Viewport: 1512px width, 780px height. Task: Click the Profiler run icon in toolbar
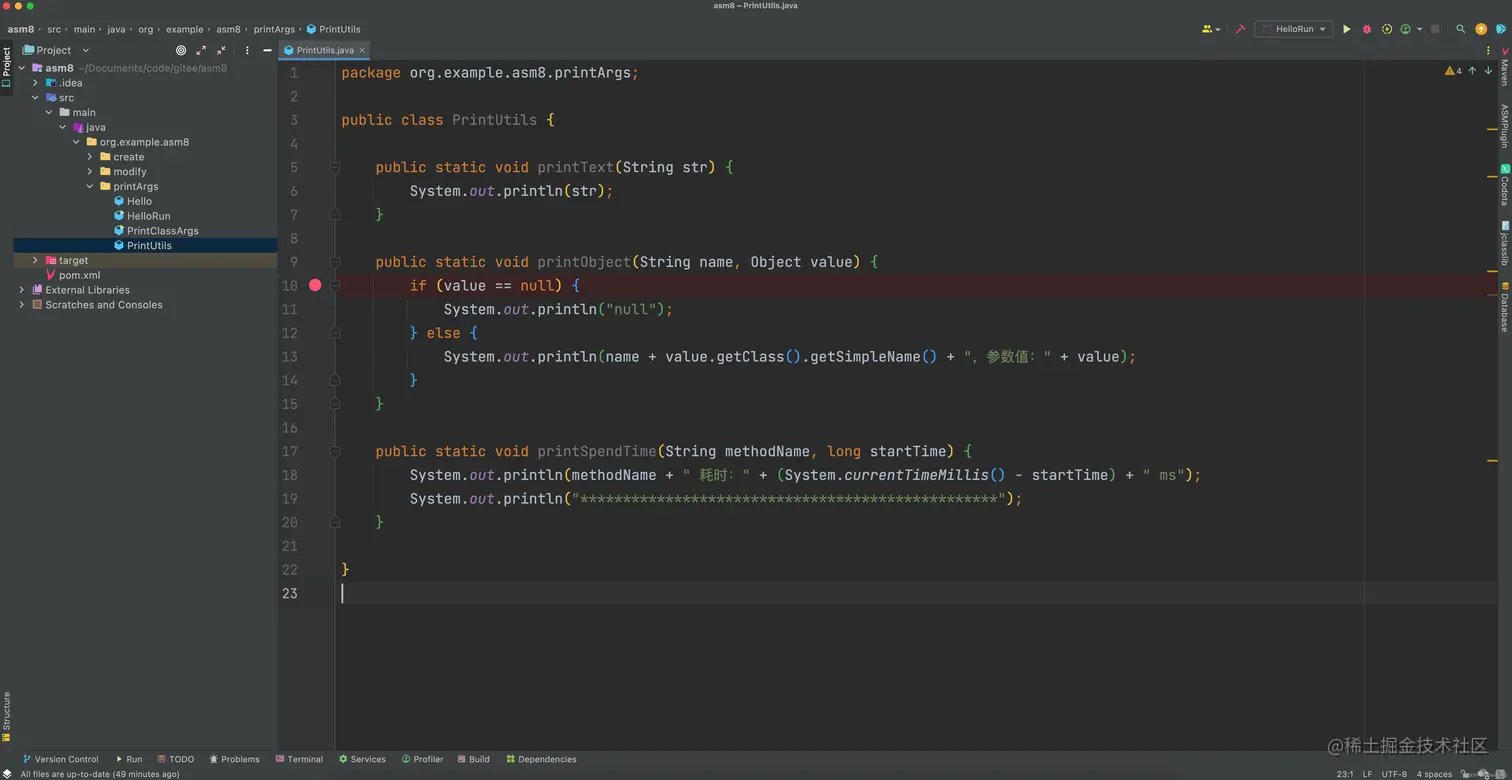(1405, 29)
